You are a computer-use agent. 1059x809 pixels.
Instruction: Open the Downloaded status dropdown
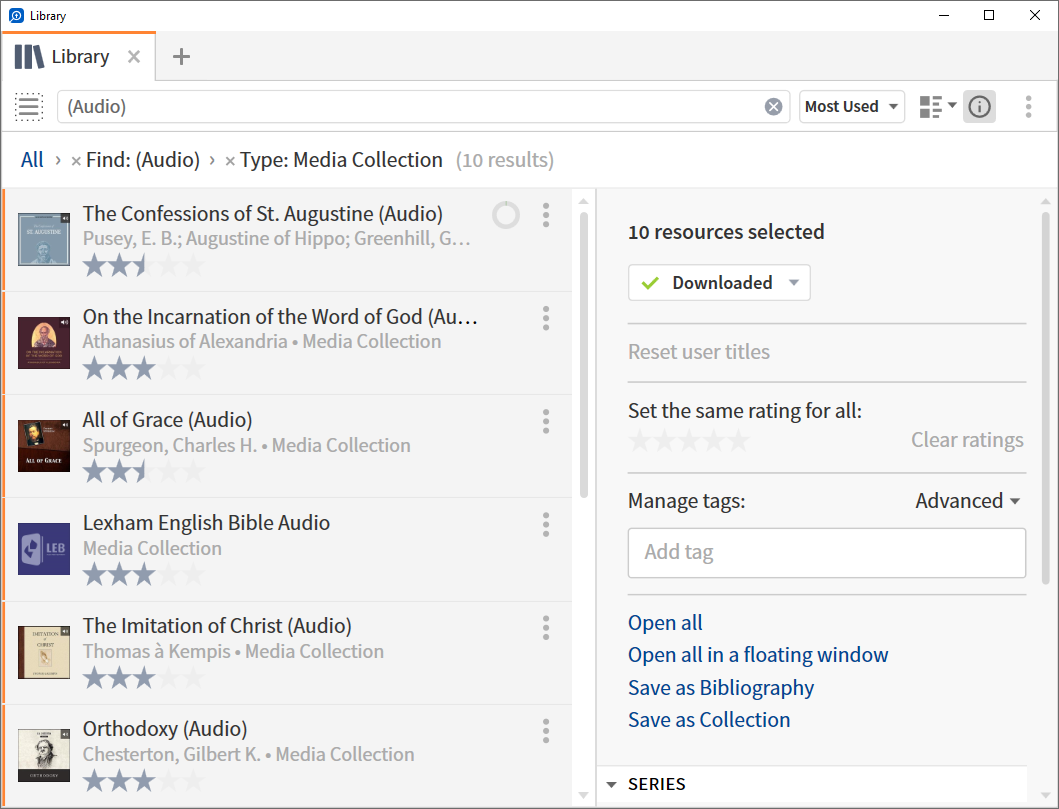(719, 283)
